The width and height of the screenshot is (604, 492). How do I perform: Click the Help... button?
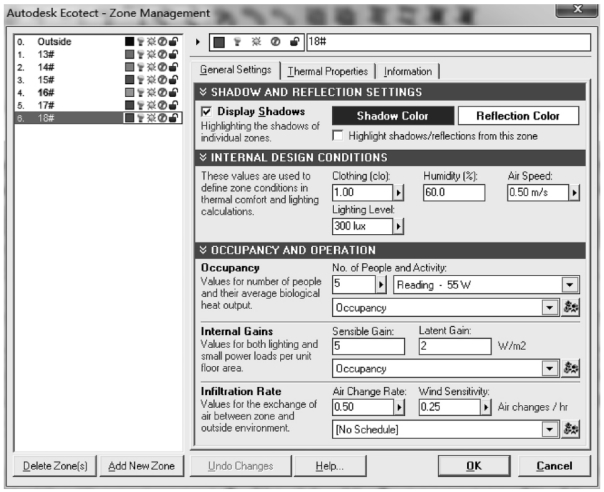[x=330, y=466]
